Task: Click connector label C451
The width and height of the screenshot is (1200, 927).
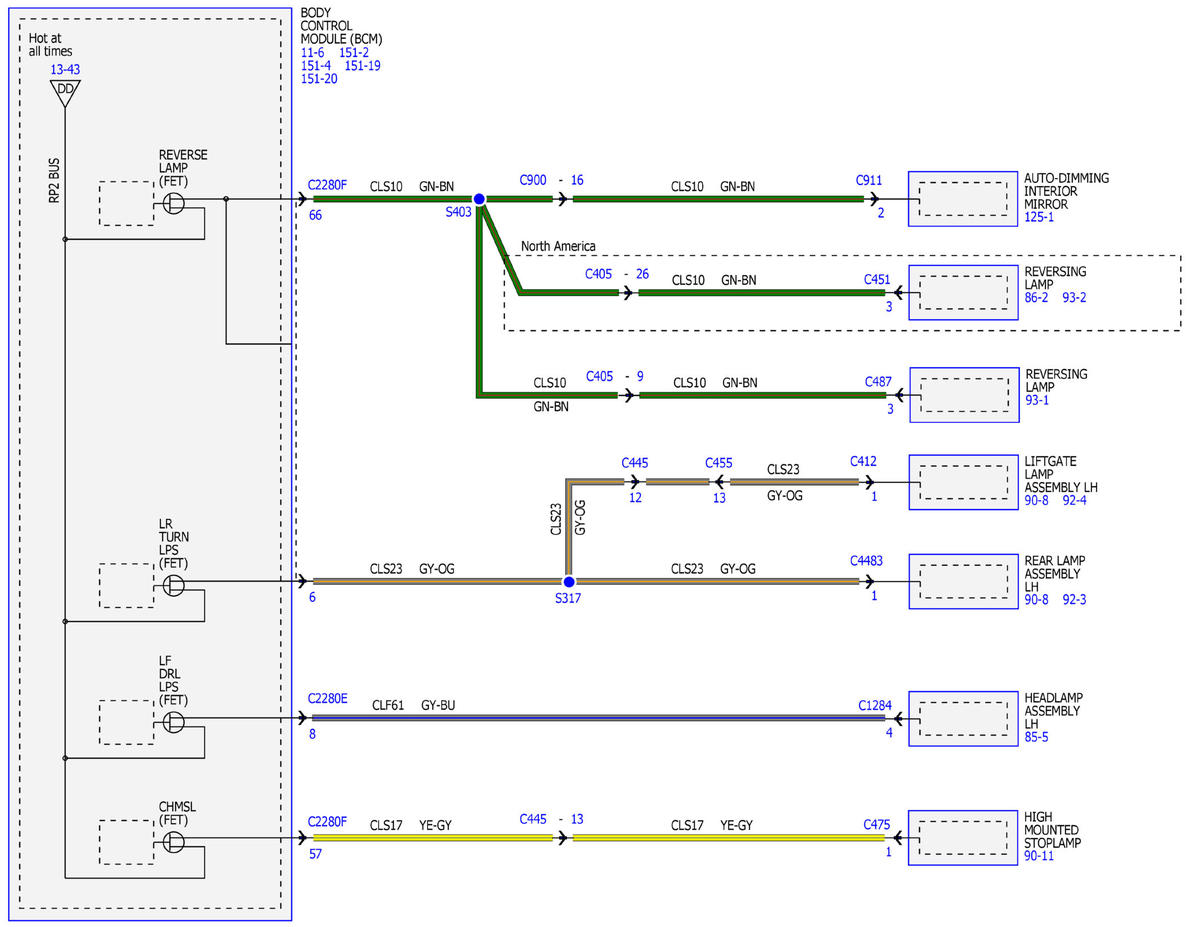Action: tap(878, 280)
